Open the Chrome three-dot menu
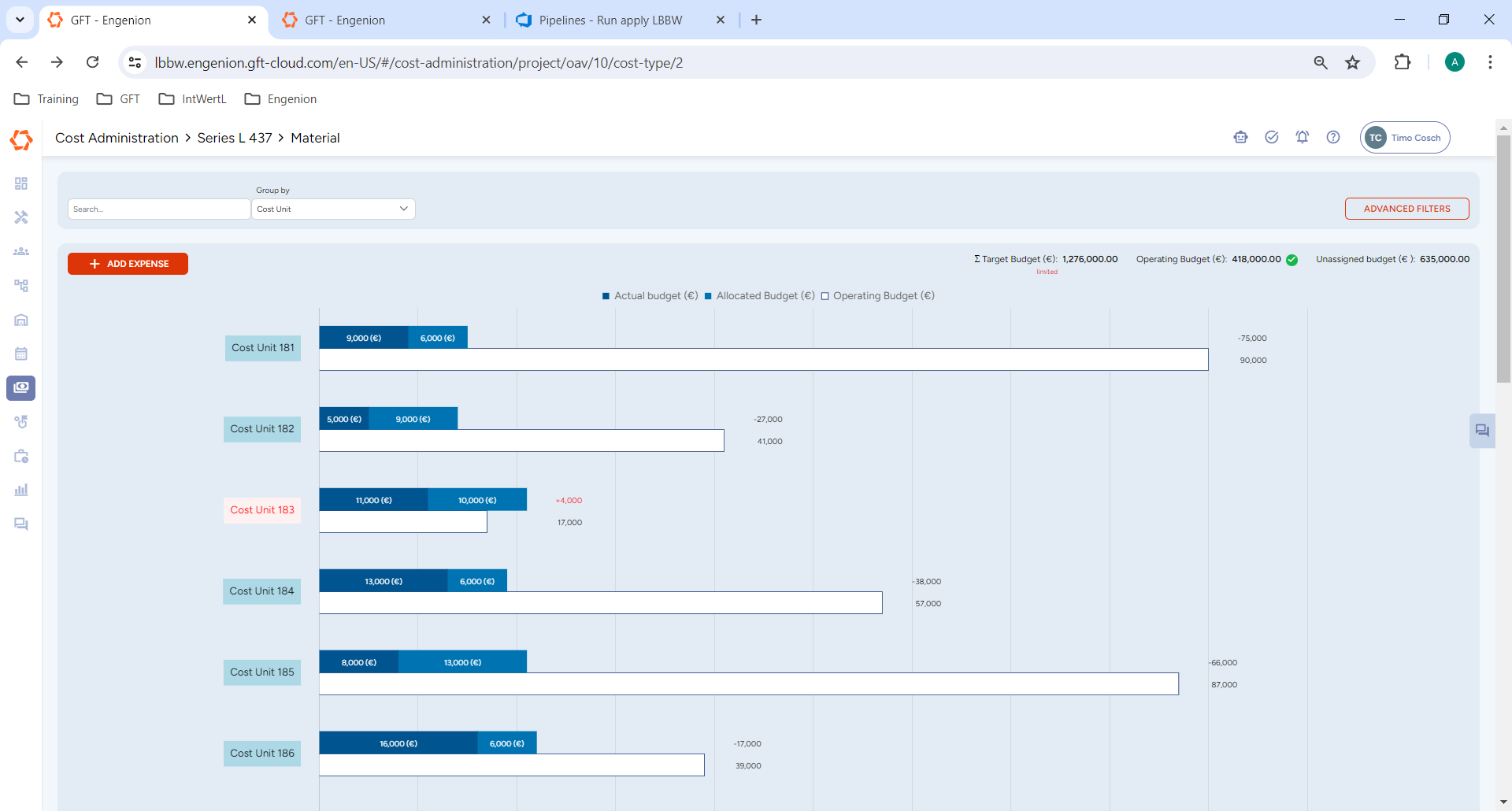The width and height of the screenshot is (1512, 811). (1490, 62)
